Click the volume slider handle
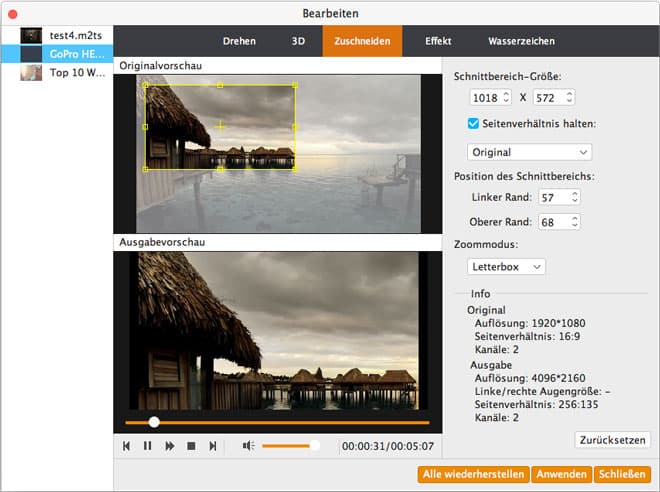Screen dimensions: 660x492 (x=315, y=446)
